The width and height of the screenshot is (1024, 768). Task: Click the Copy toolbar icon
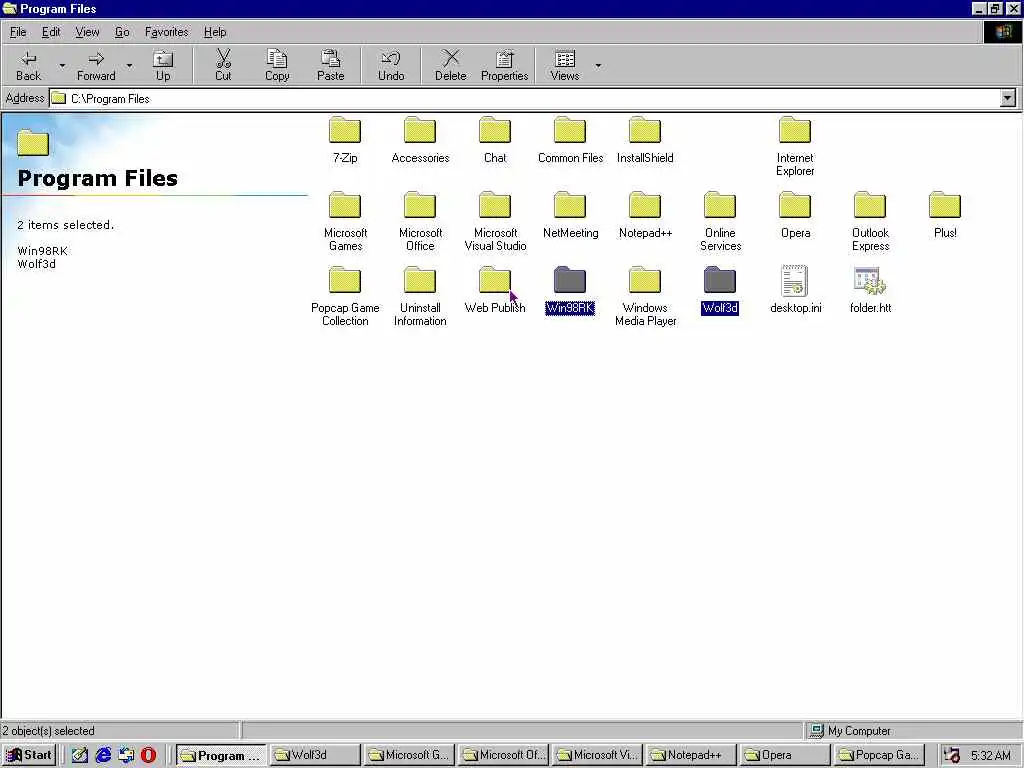tap(277, 65)
